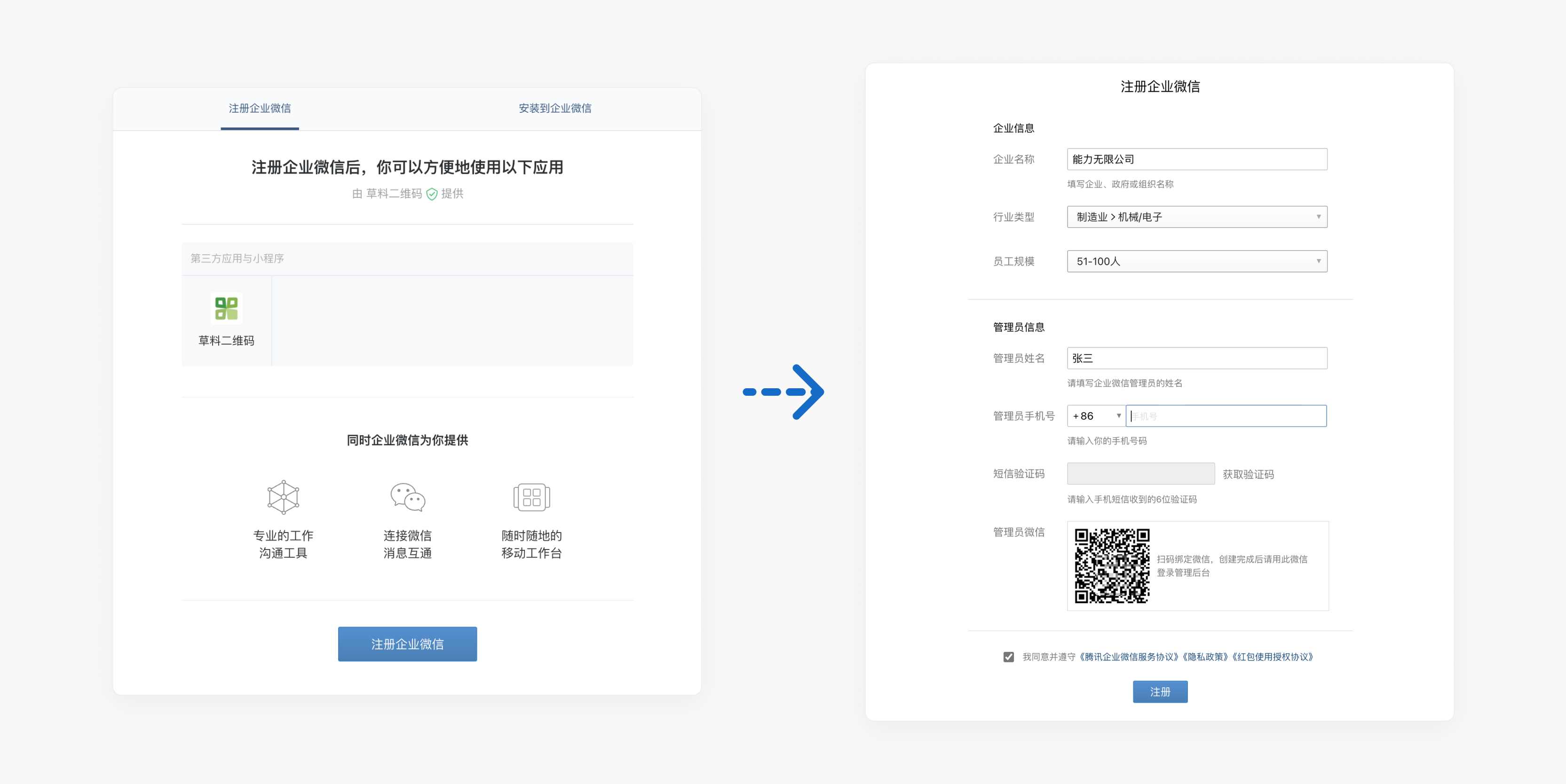Switch to the 注册企业微信 tab
This screenshot has width=1566, height=784.
[260, 108]
